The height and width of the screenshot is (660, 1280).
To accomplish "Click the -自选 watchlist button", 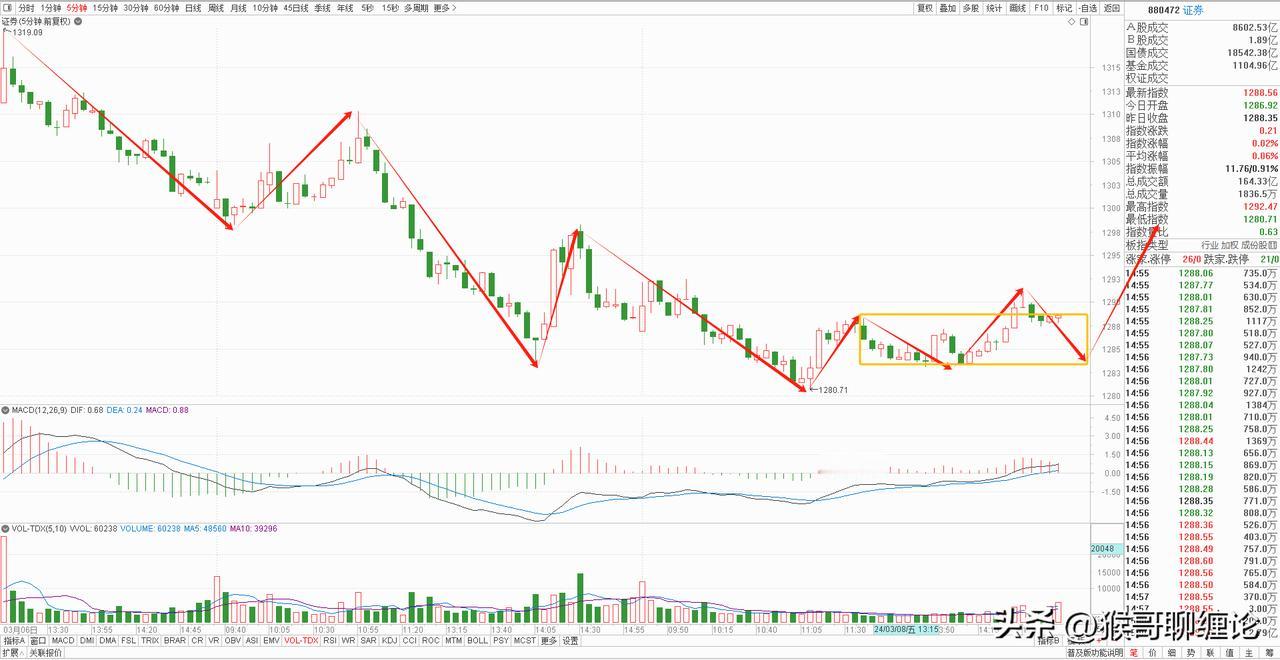I will click(1088, 8).
